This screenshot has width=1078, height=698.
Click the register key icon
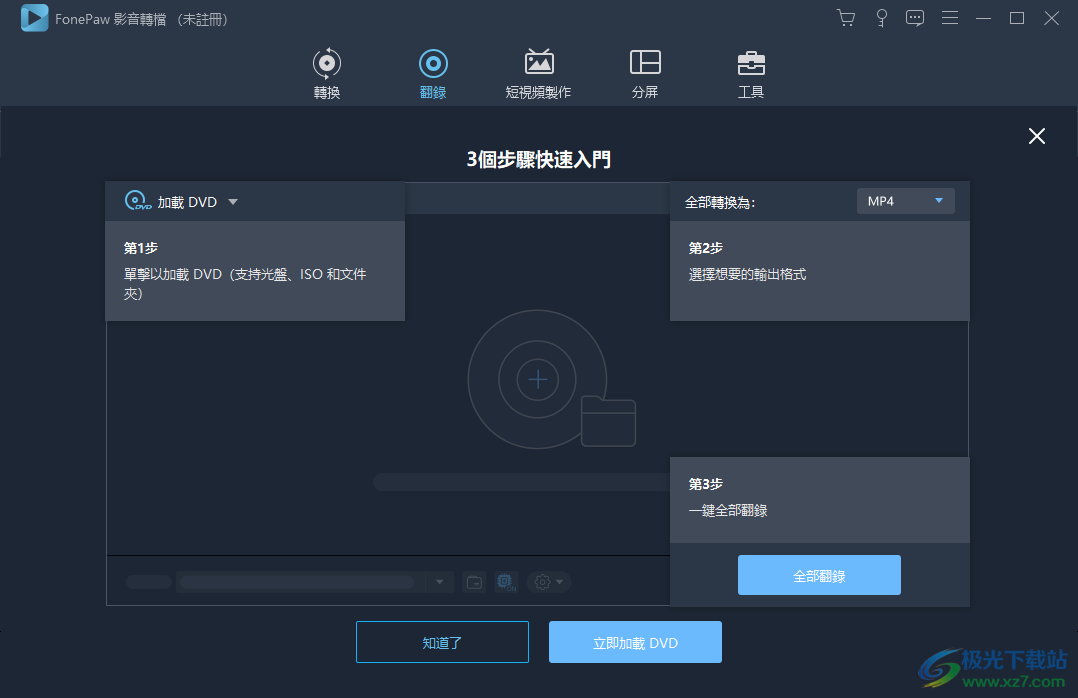coord(881,18)
